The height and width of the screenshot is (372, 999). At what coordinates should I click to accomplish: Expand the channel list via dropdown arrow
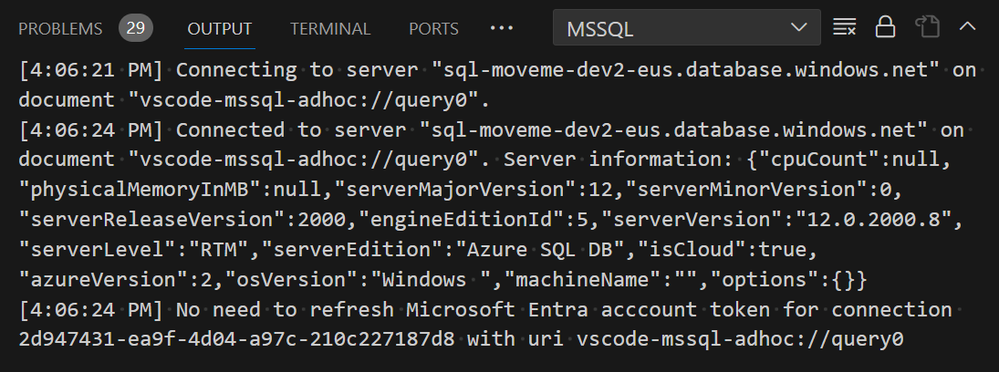(798, 27)
